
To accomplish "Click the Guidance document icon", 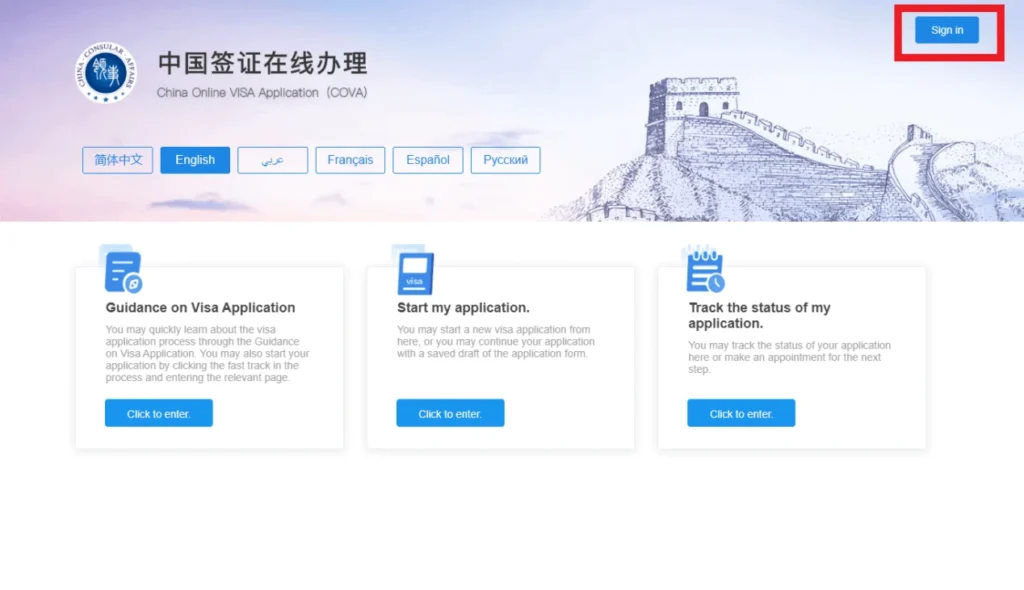I will coord(123,272).
